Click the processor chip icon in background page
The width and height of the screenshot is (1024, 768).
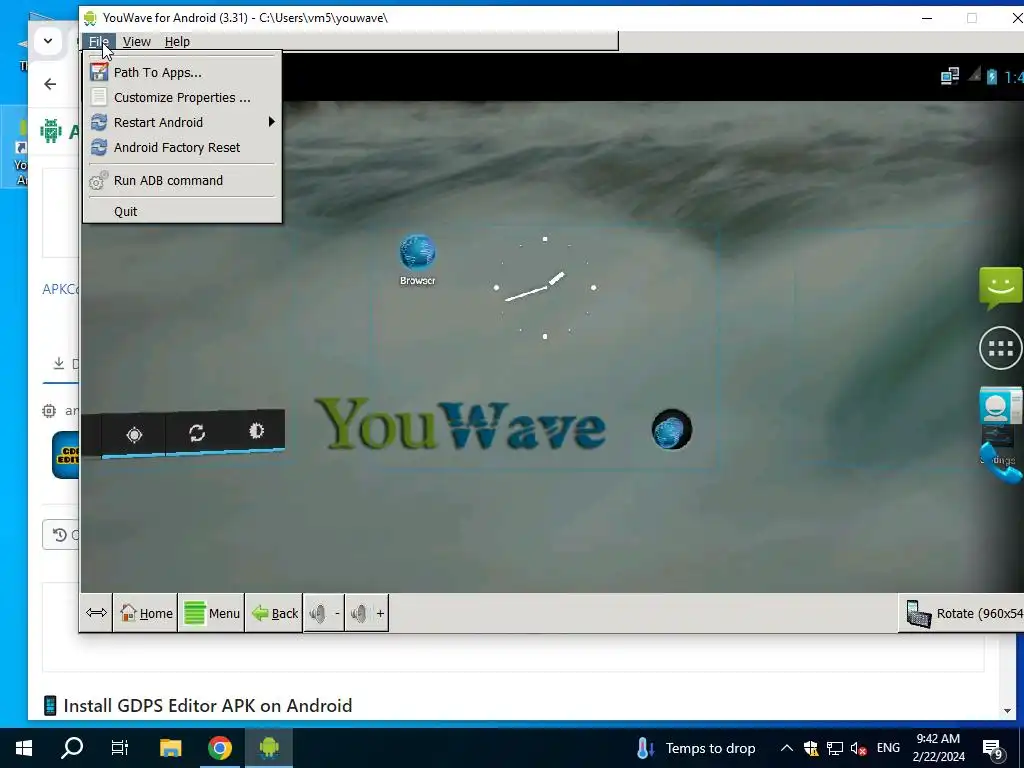coord(49,411)
